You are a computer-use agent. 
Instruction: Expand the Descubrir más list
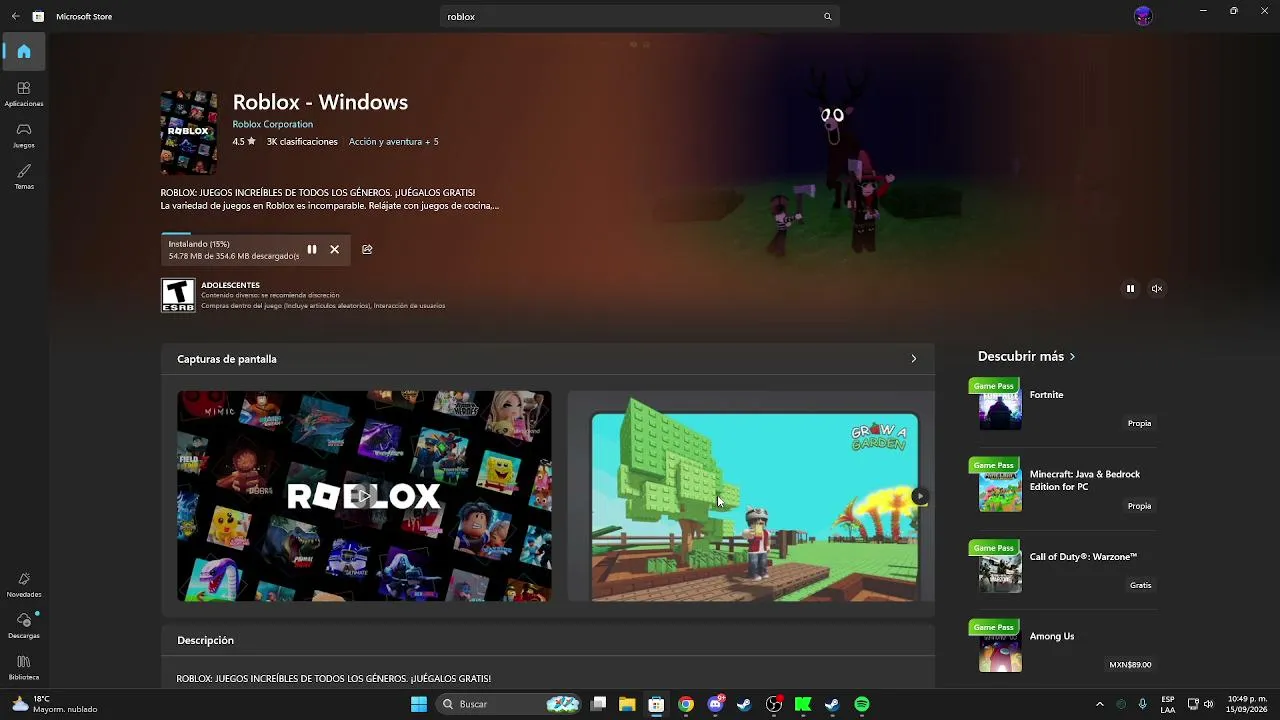pos(1027,356)
